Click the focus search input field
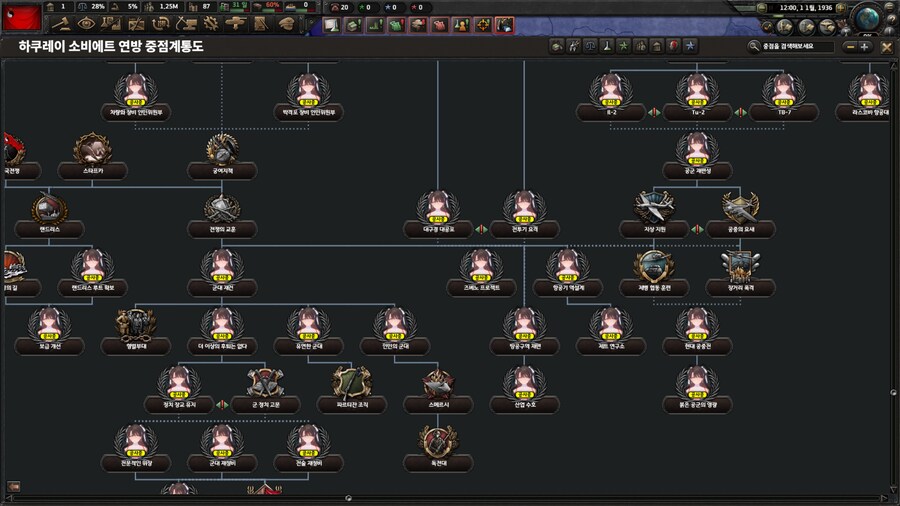Image resolution: width=900 pixels, height=506 pixels. 795,46
